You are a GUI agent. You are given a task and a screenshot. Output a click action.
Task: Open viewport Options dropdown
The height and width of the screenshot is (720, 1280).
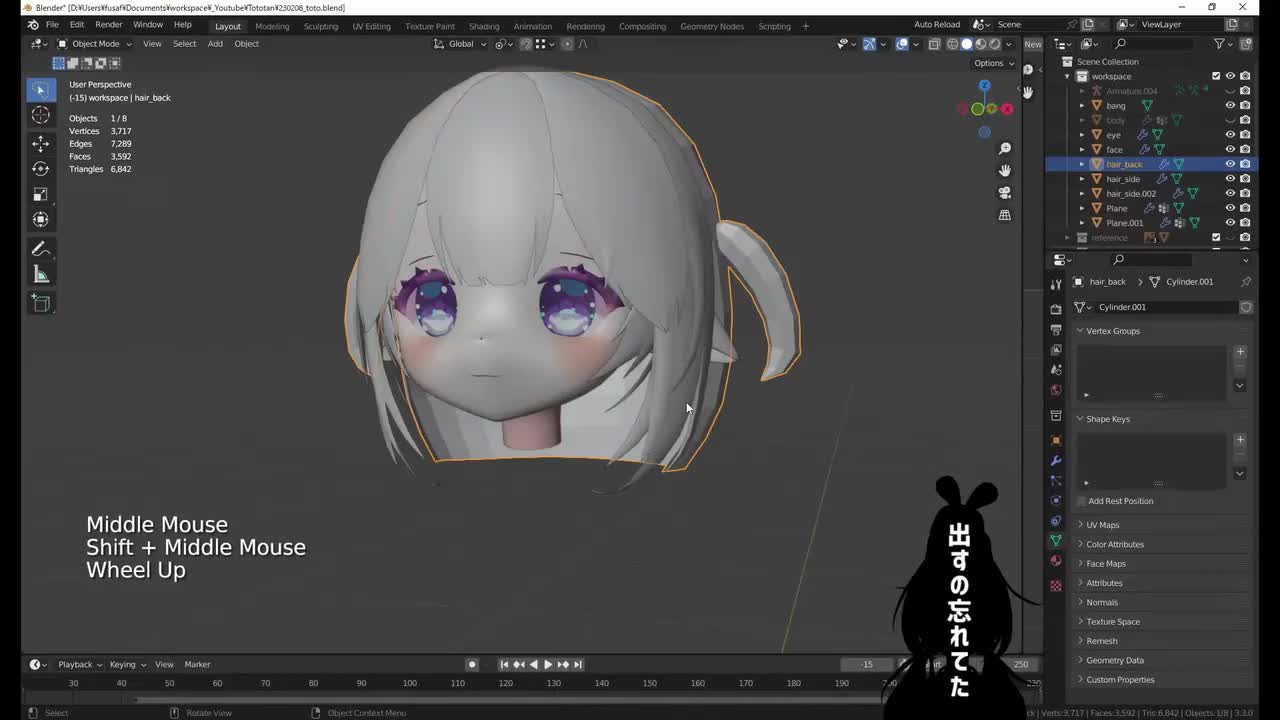coord(992,63)
